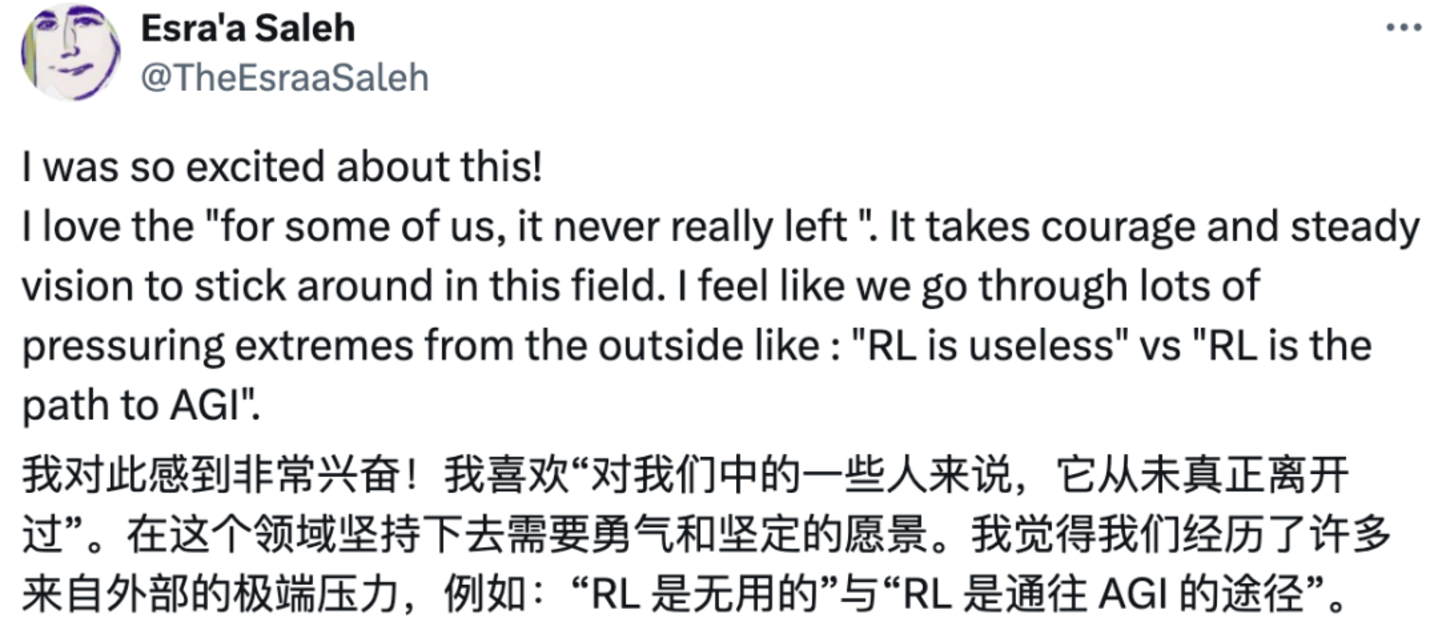Click the English text "path to AGI"

click(x=135, y=407)
